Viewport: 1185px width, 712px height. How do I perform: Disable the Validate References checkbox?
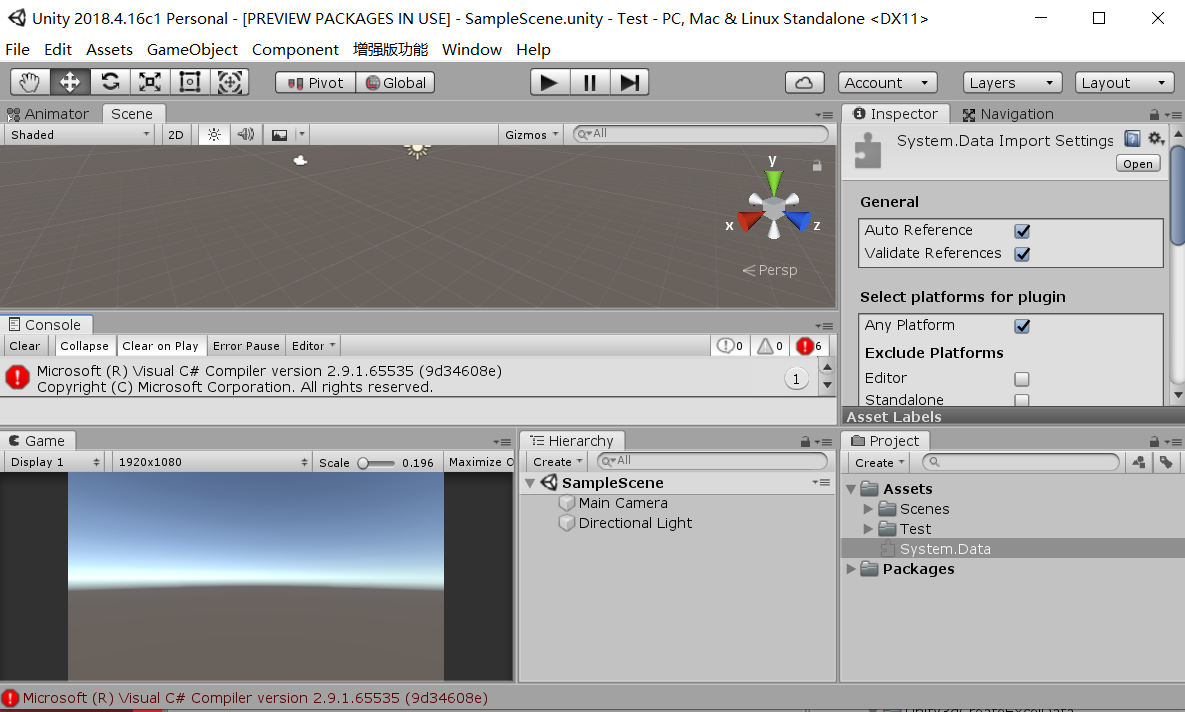(1022, 253)
